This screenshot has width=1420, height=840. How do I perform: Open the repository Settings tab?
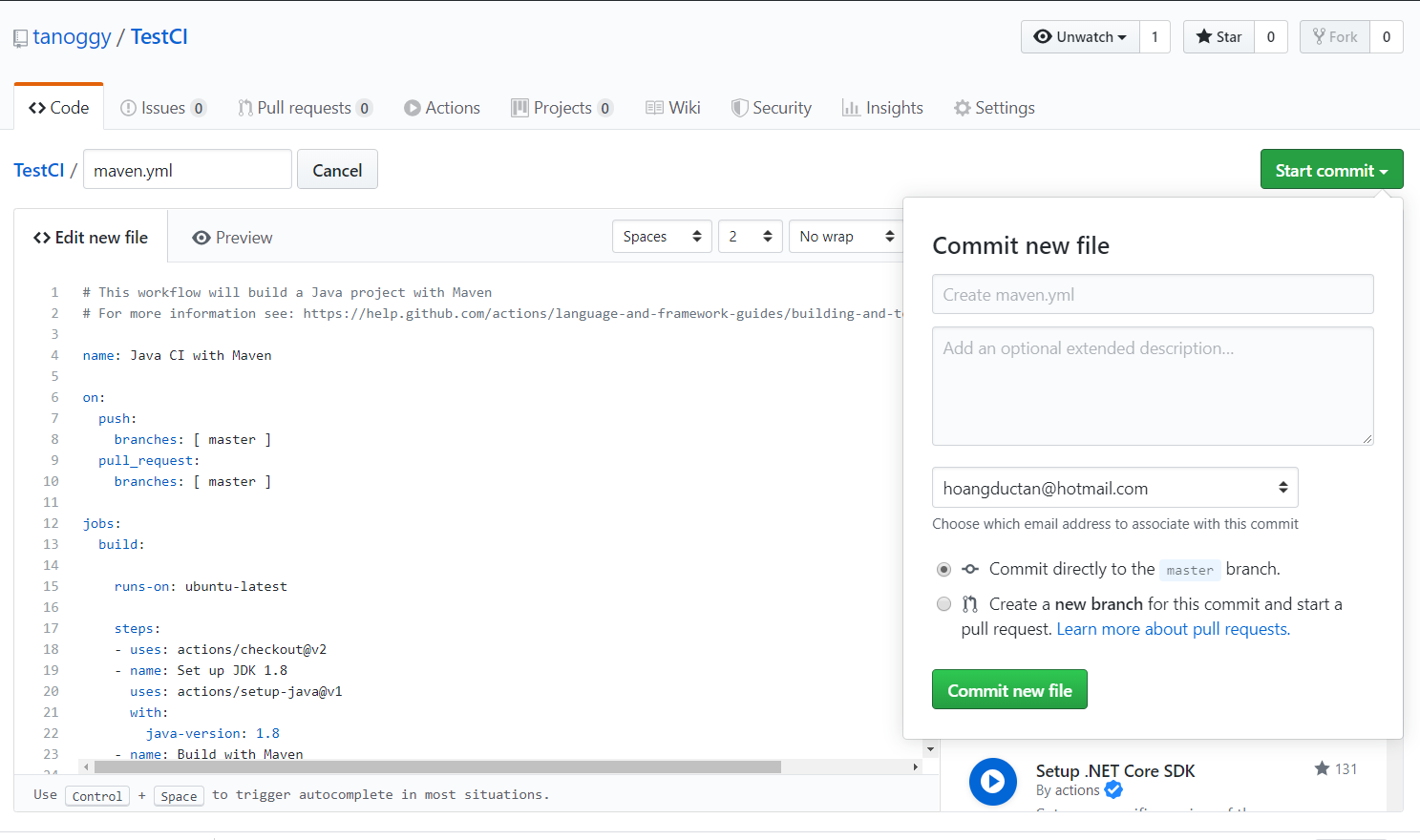(x=994, y=108)
